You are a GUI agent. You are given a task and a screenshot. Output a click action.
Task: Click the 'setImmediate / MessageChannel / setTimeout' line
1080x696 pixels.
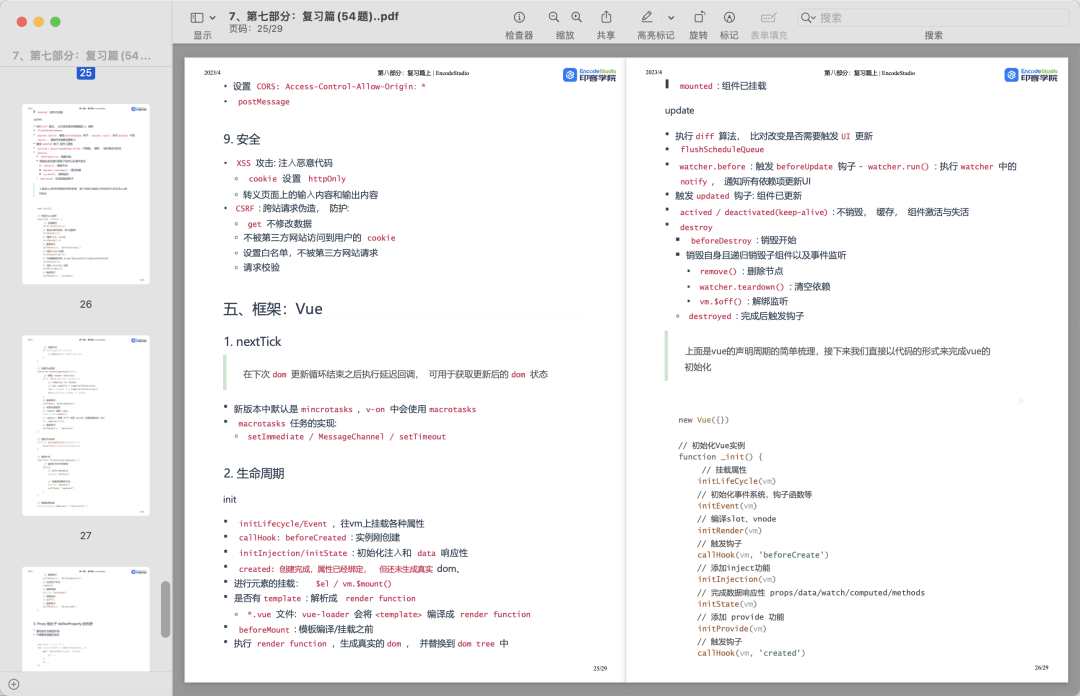pos(346,437)
